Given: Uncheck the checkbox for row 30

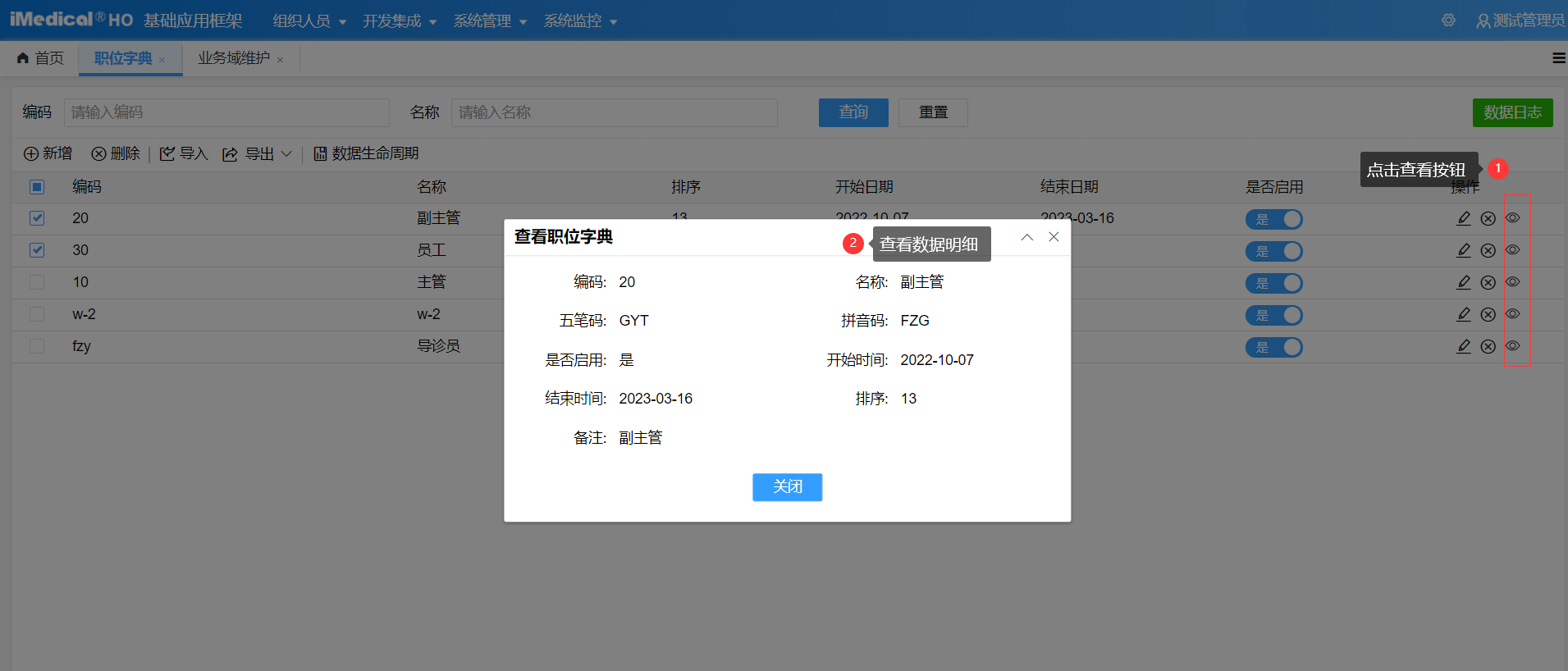Looking at the screenshot, I should [x=37, y=250].
